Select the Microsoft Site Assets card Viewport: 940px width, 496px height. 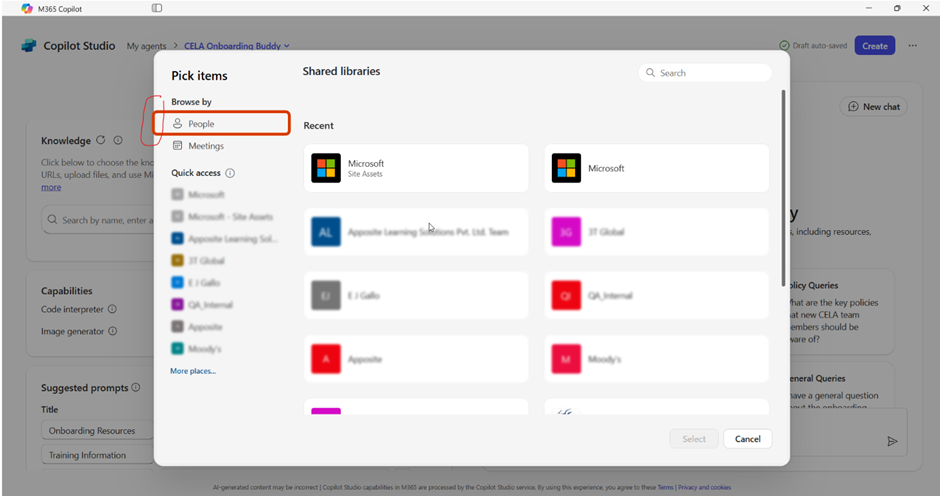(416, 168)
